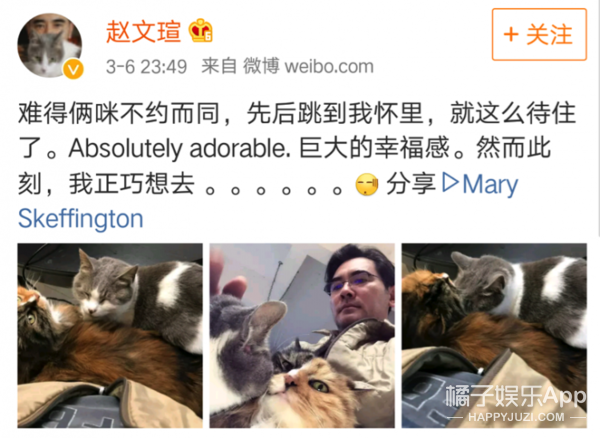Open the middle selfie photo with cats
Screen dimensions: 600x438
tap(302, 335)
